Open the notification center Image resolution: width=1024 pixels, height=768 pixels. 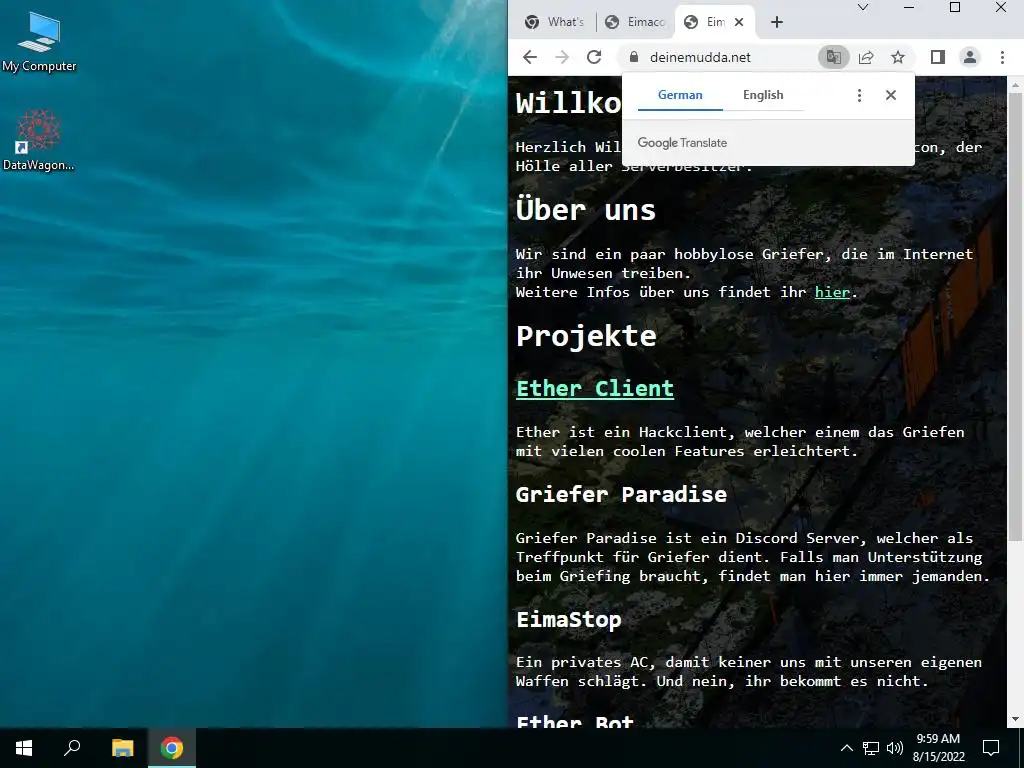991,748
